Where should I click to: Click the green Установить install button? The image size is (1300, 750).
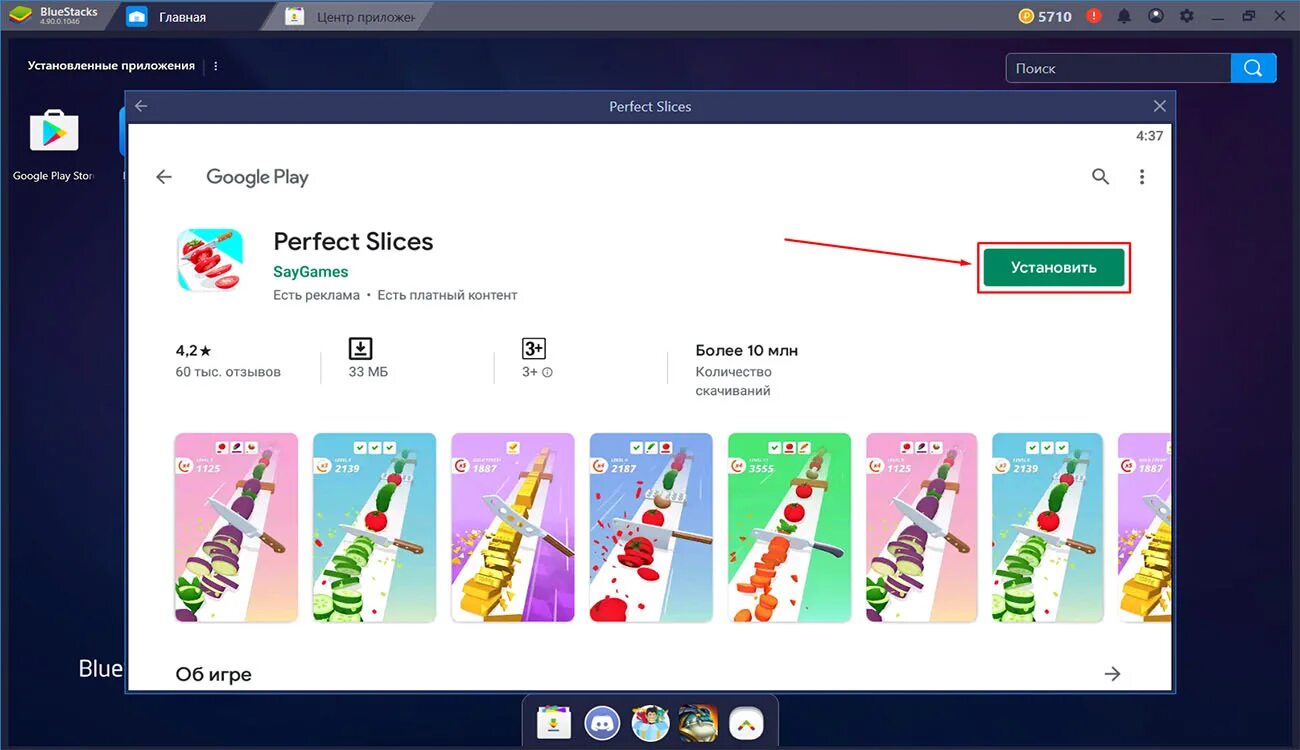[x=1054, y=267]
